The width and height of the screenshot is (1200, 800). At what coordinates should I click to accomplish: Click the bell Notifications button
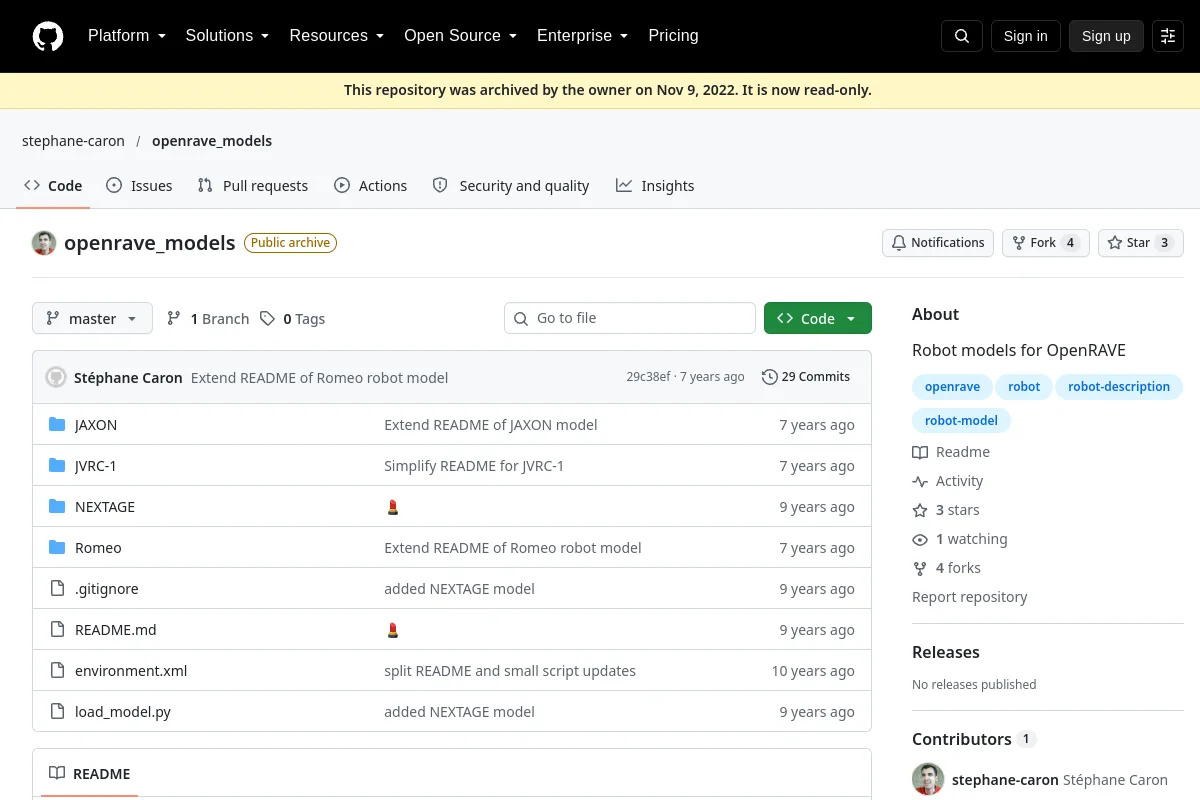point(938,243)
